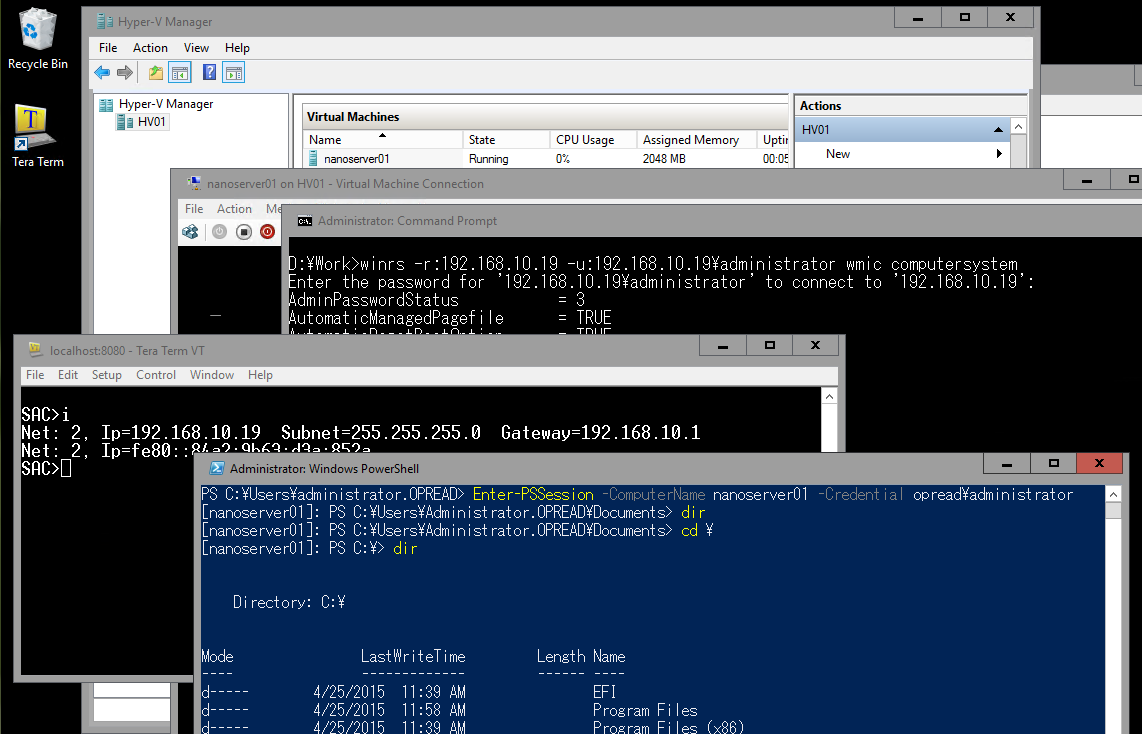Click the Actions pane heading
Viewport: 1142px width, 734px height.
820,106
